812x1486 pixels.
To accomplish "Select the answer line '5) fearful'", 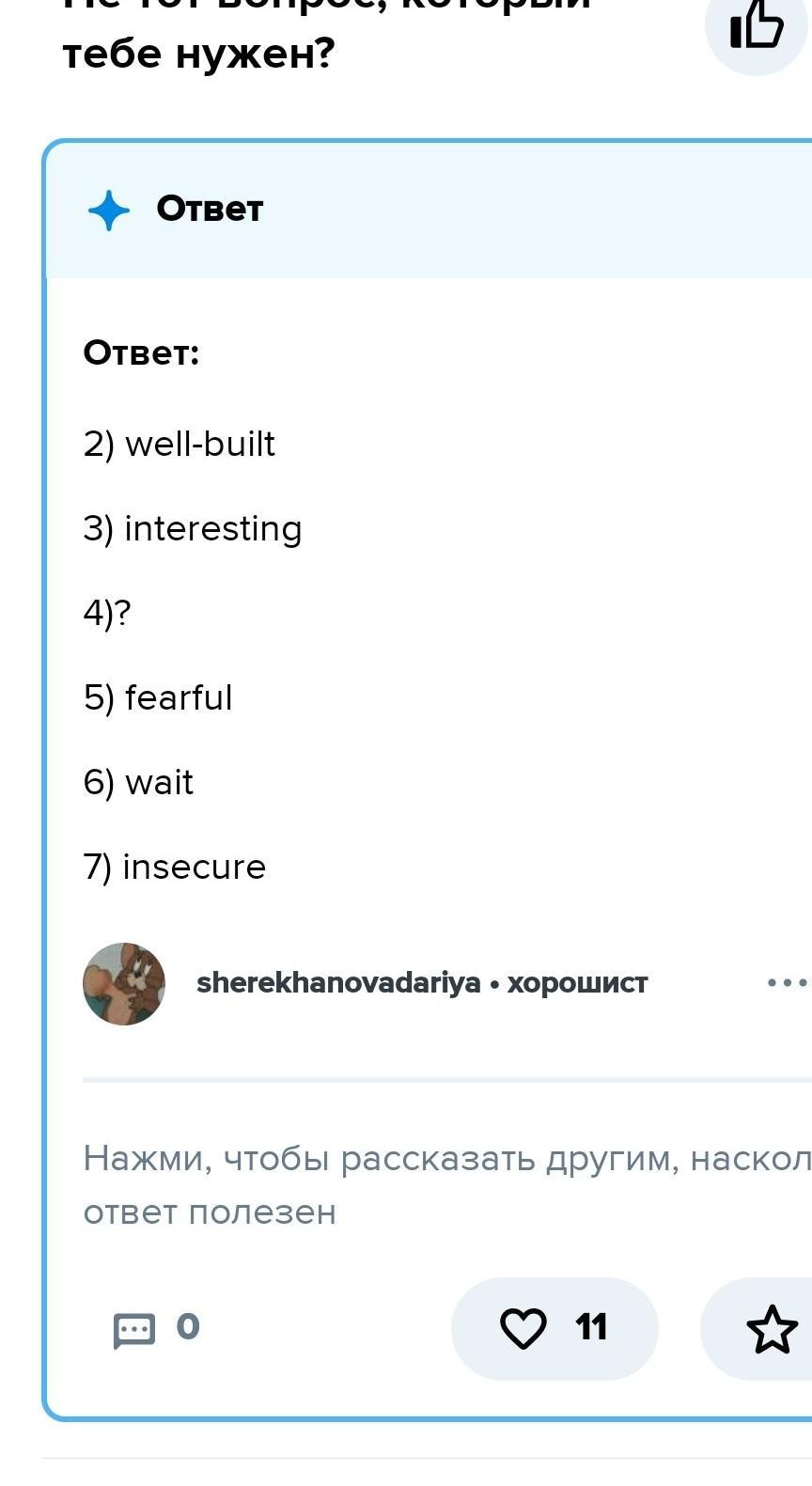I will (158, 697).
